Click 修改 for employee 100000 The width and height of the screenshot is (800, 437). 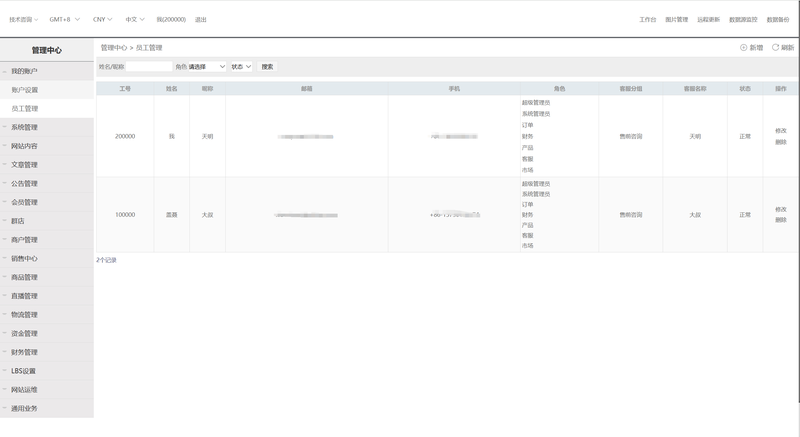[x=781, y=210]
